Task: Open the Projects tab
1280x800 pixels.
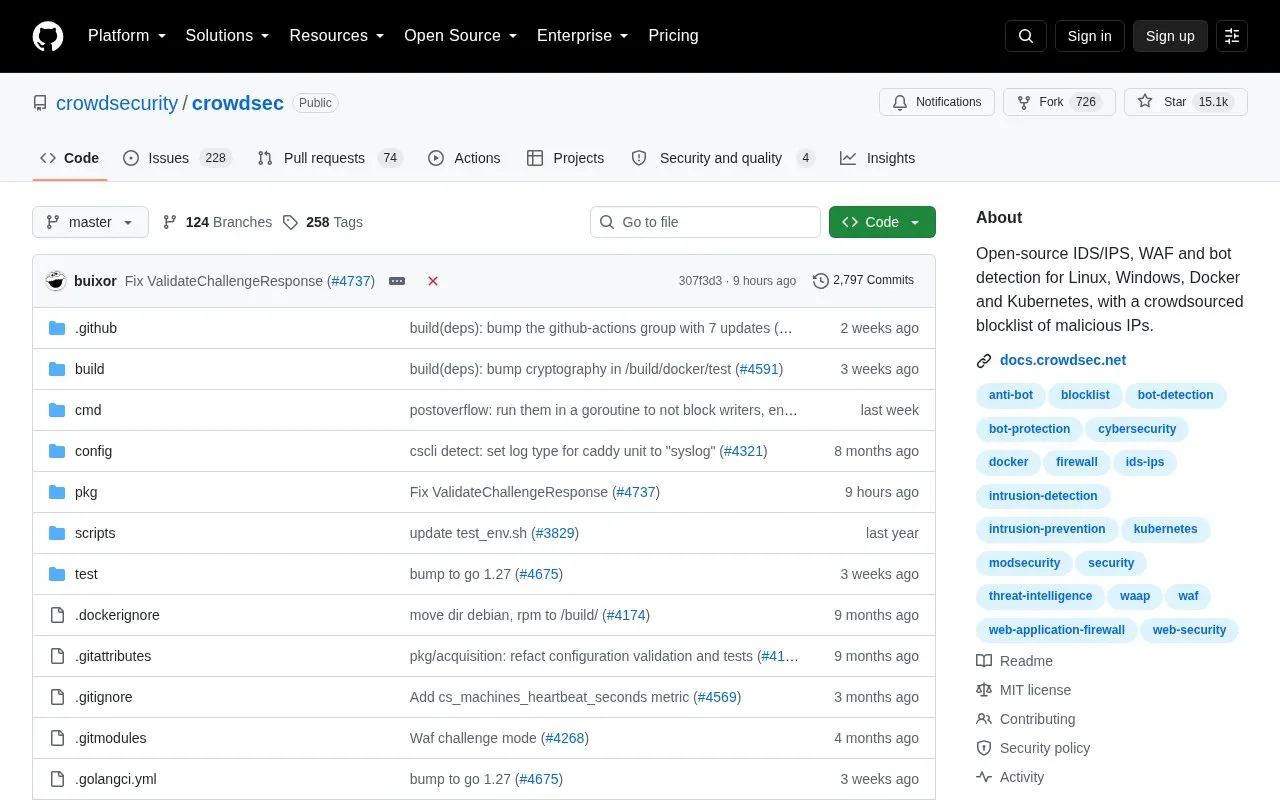Action: (x=565, y=158)
